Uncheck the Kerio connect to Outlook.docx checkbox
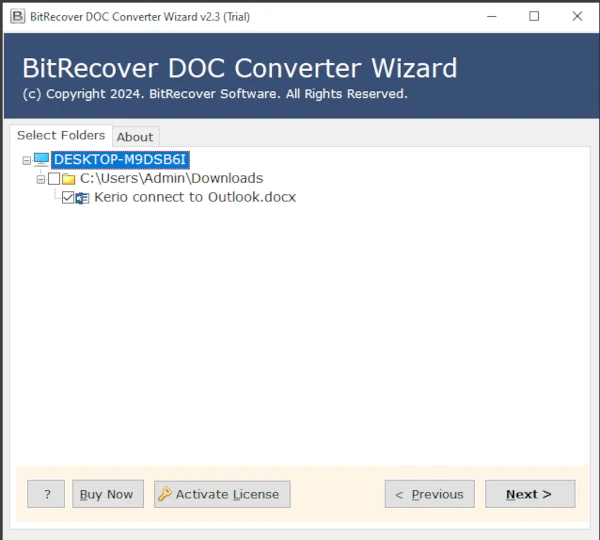 tap(68, 197)
